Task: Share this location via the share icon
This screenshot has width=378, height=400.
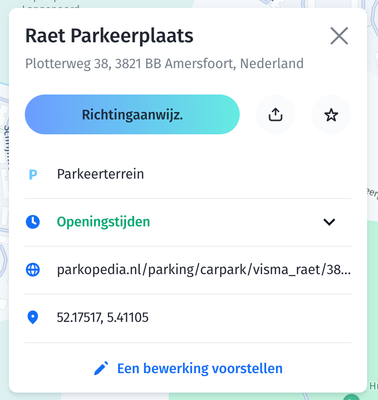Action: (x=275, y=114)
